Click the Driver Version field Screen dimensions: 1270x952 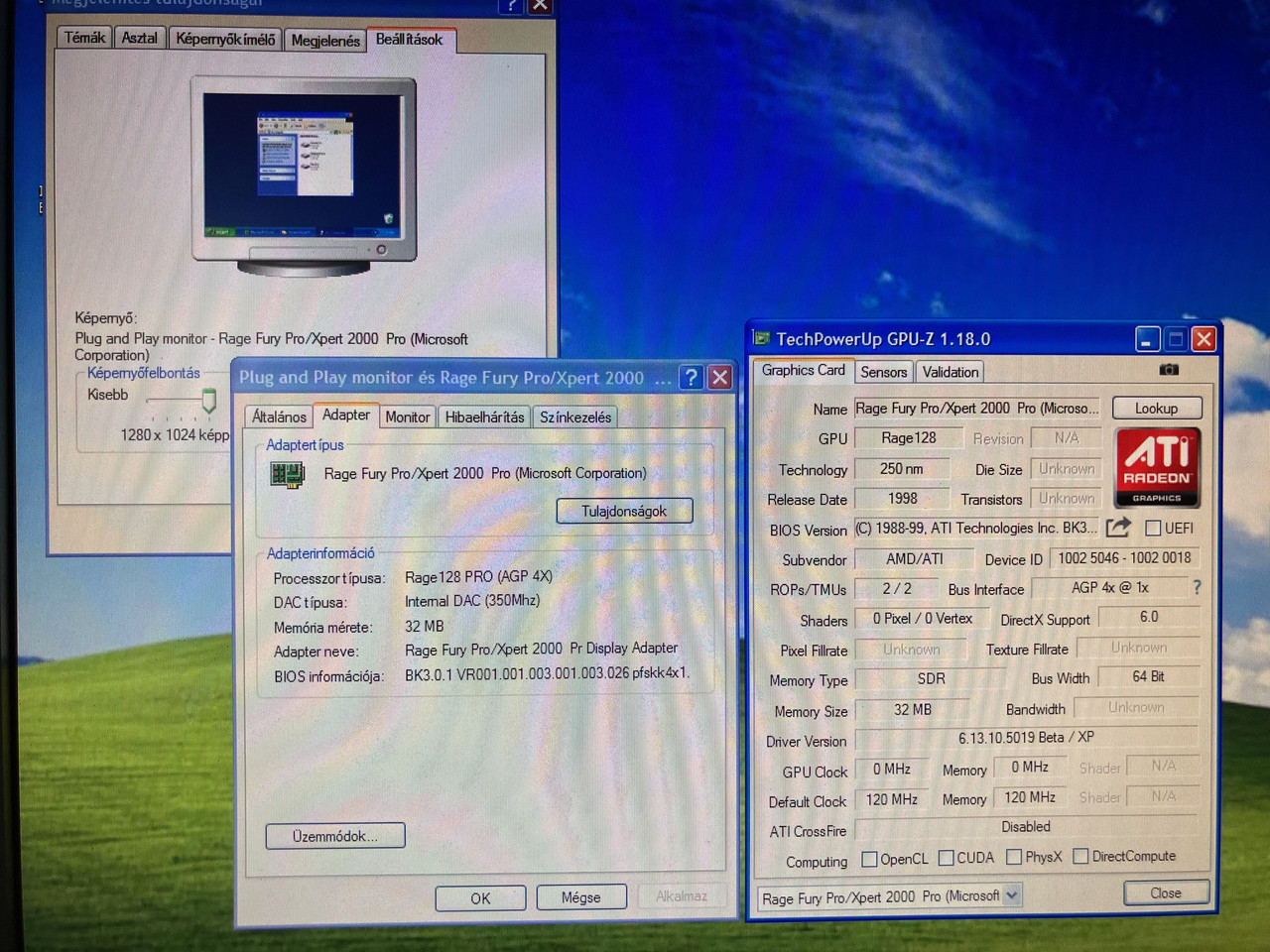click(1026, 737)
